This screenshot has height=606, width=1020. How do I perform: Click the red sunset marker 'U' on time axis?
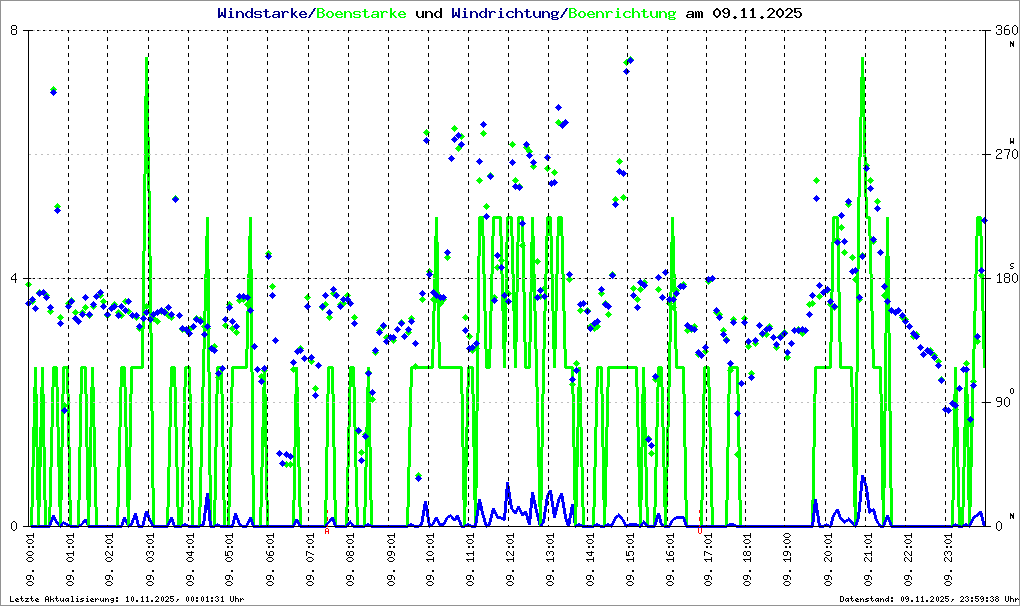(700, 531)
